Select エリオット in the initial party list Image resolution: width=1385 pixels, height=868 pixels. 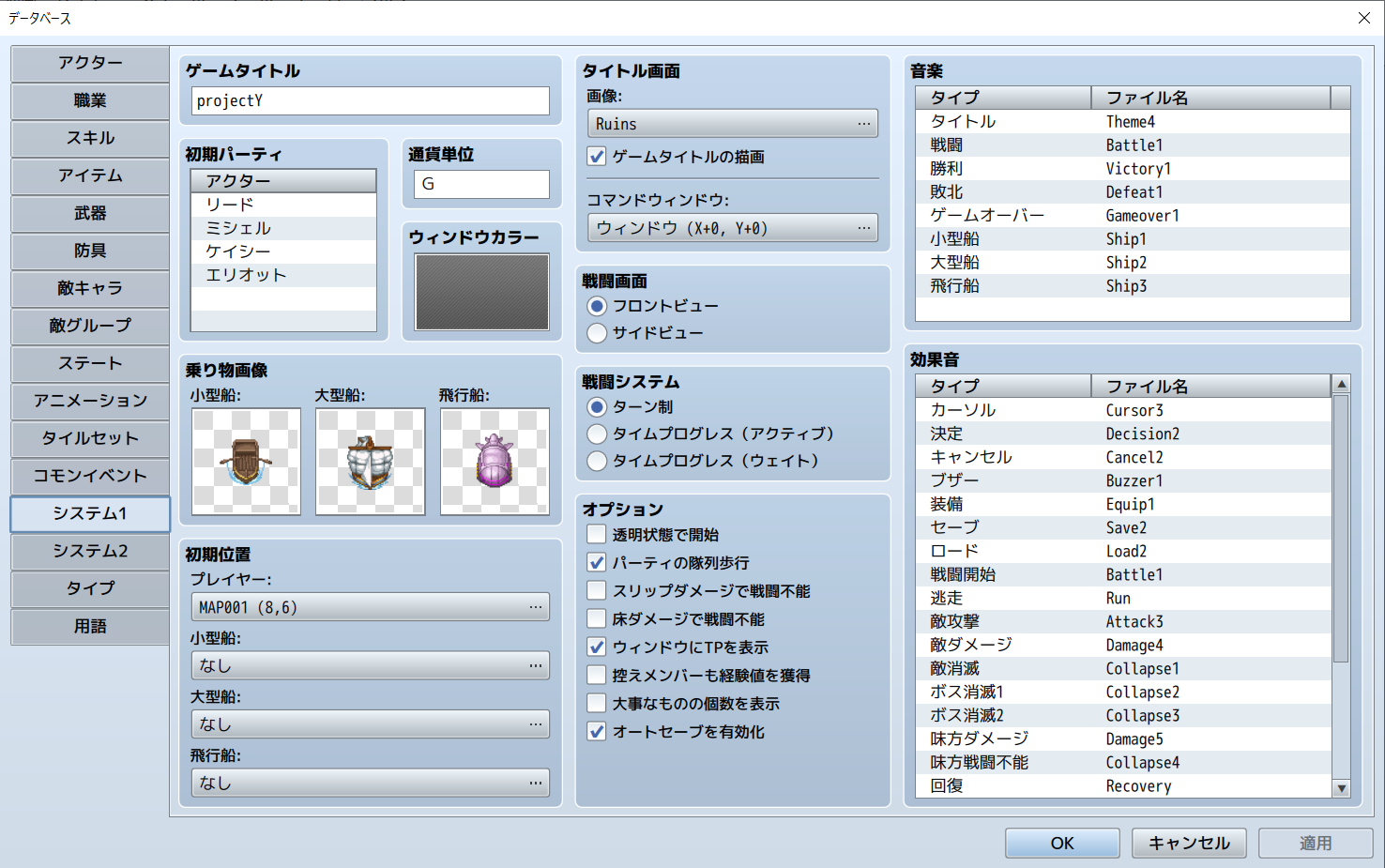[x=283, y=275]
